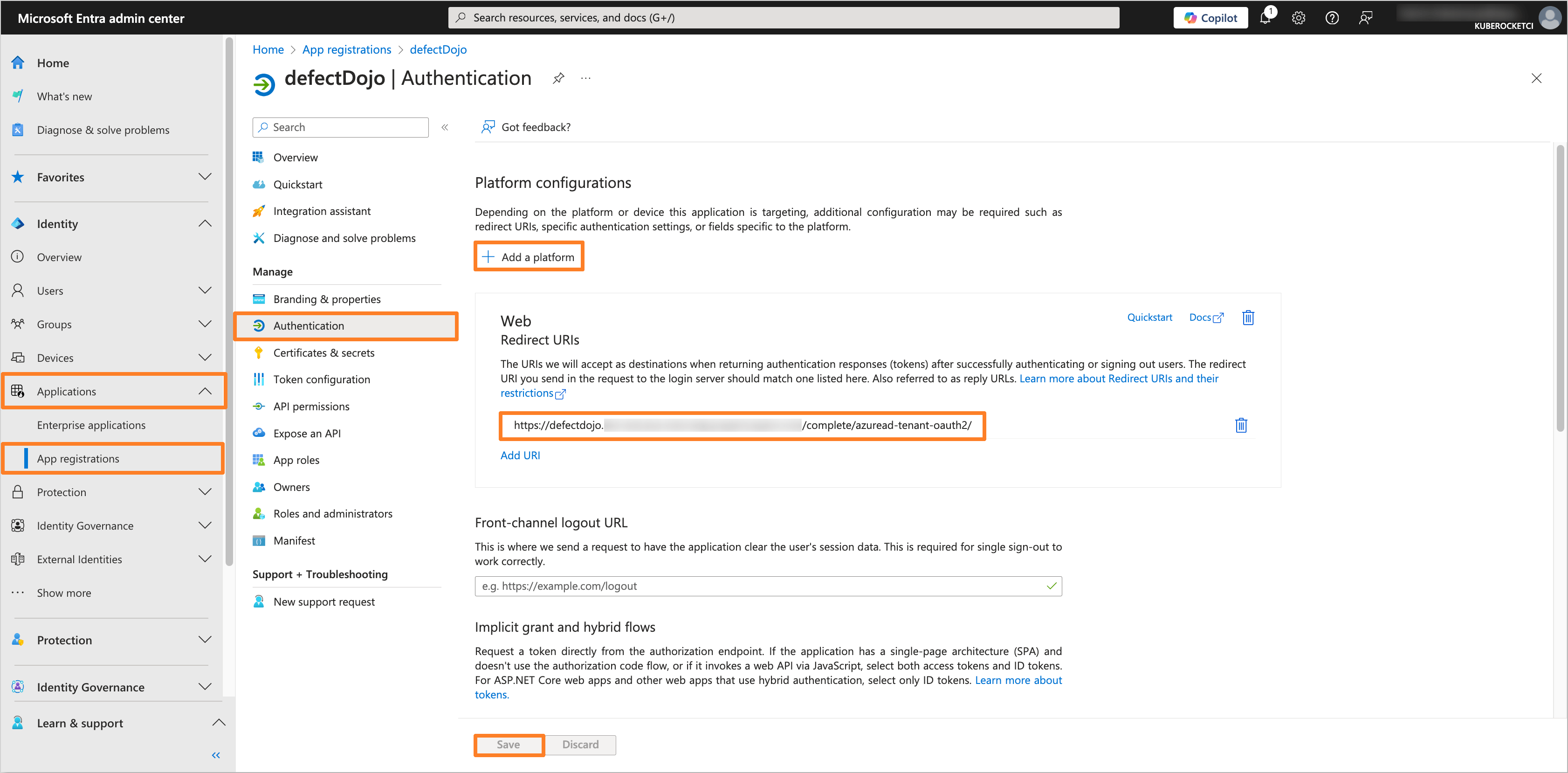Screen dimensions: 1568x773
Task: Open the feedback icon in top bar
Action: (x=1365, y=18)
